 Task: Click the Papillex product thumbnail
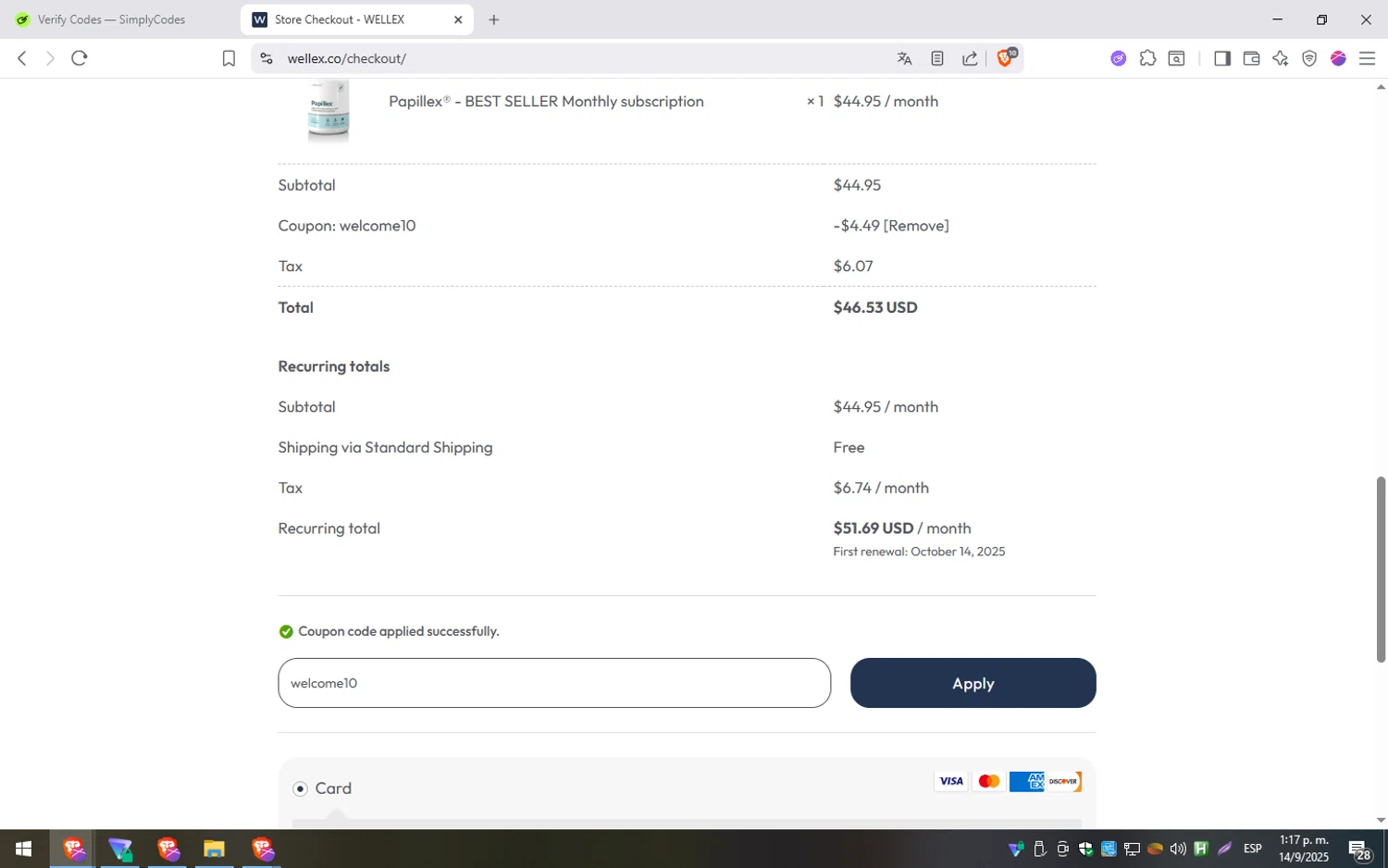[x=328, y=111]
